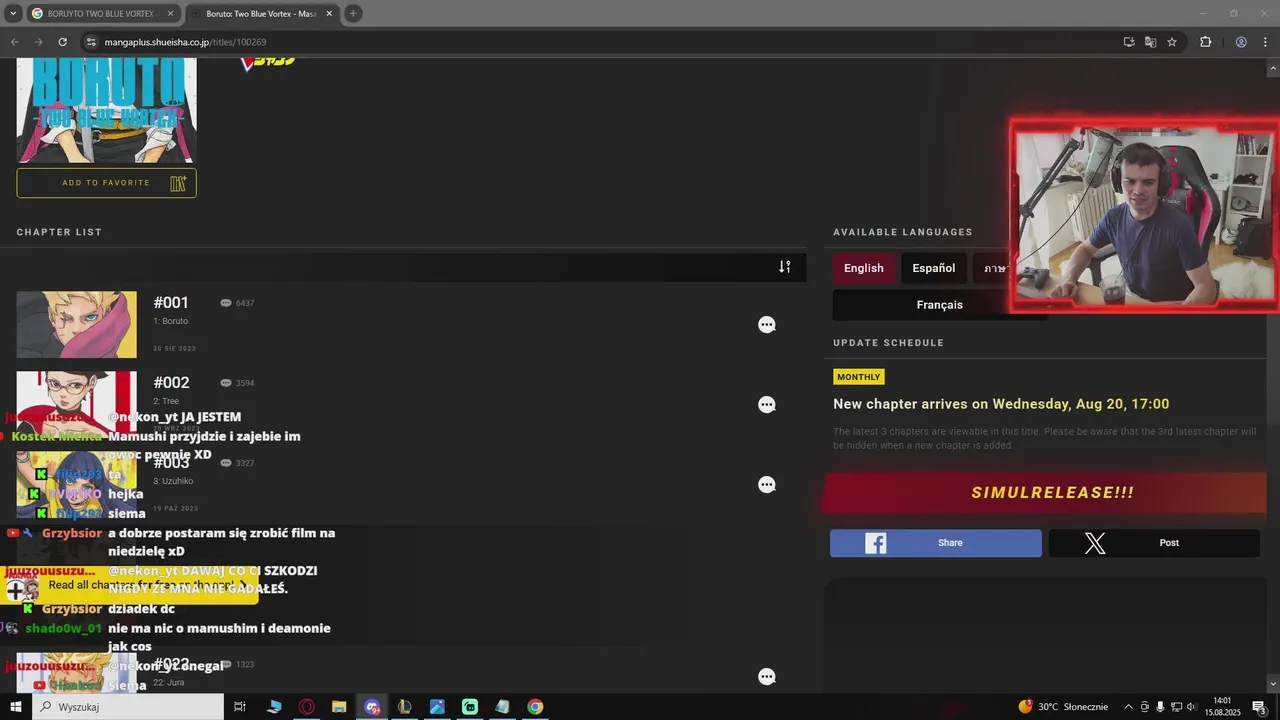The width and height of the screenshot is (1280, 720).
Task: Open weather widget 30°C Słonecznie
Action: (1063, 707)
